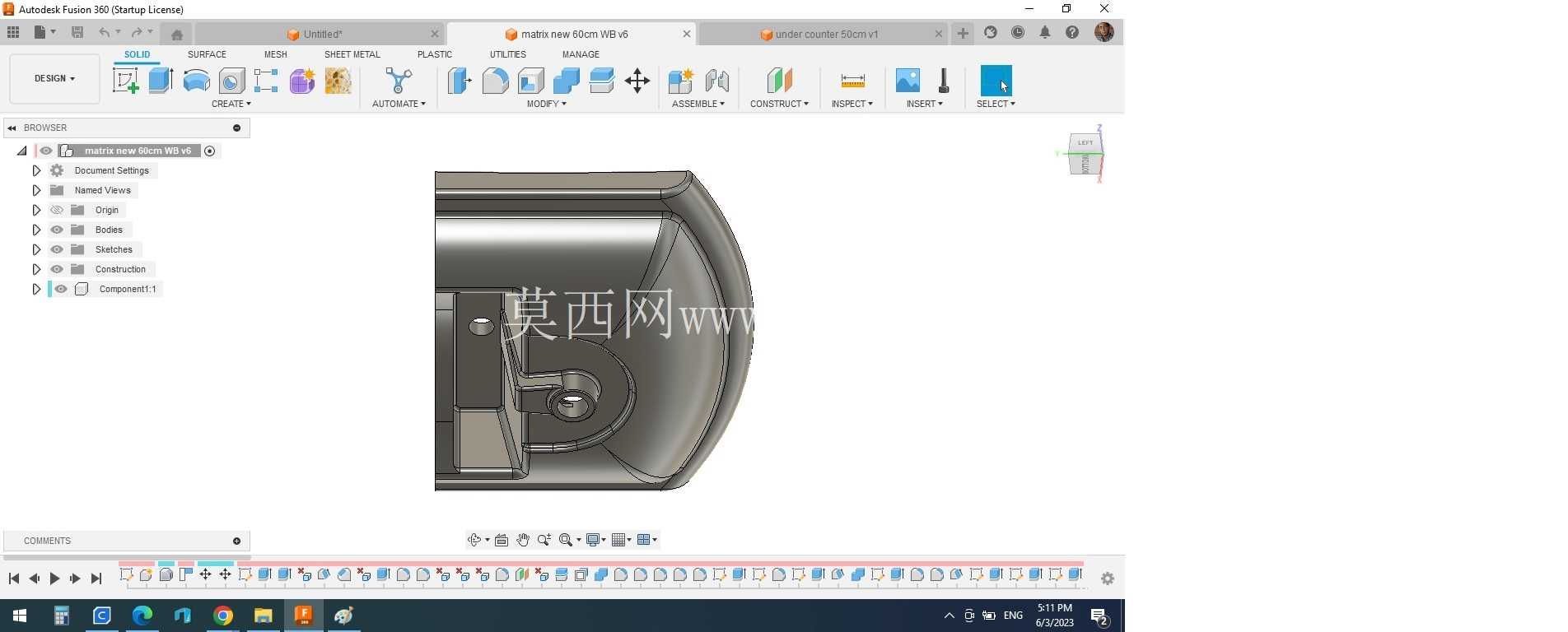The width and height of the screenshot is (1568, 632).
Task: Select the Hole tool
Action: coord(231,81)
